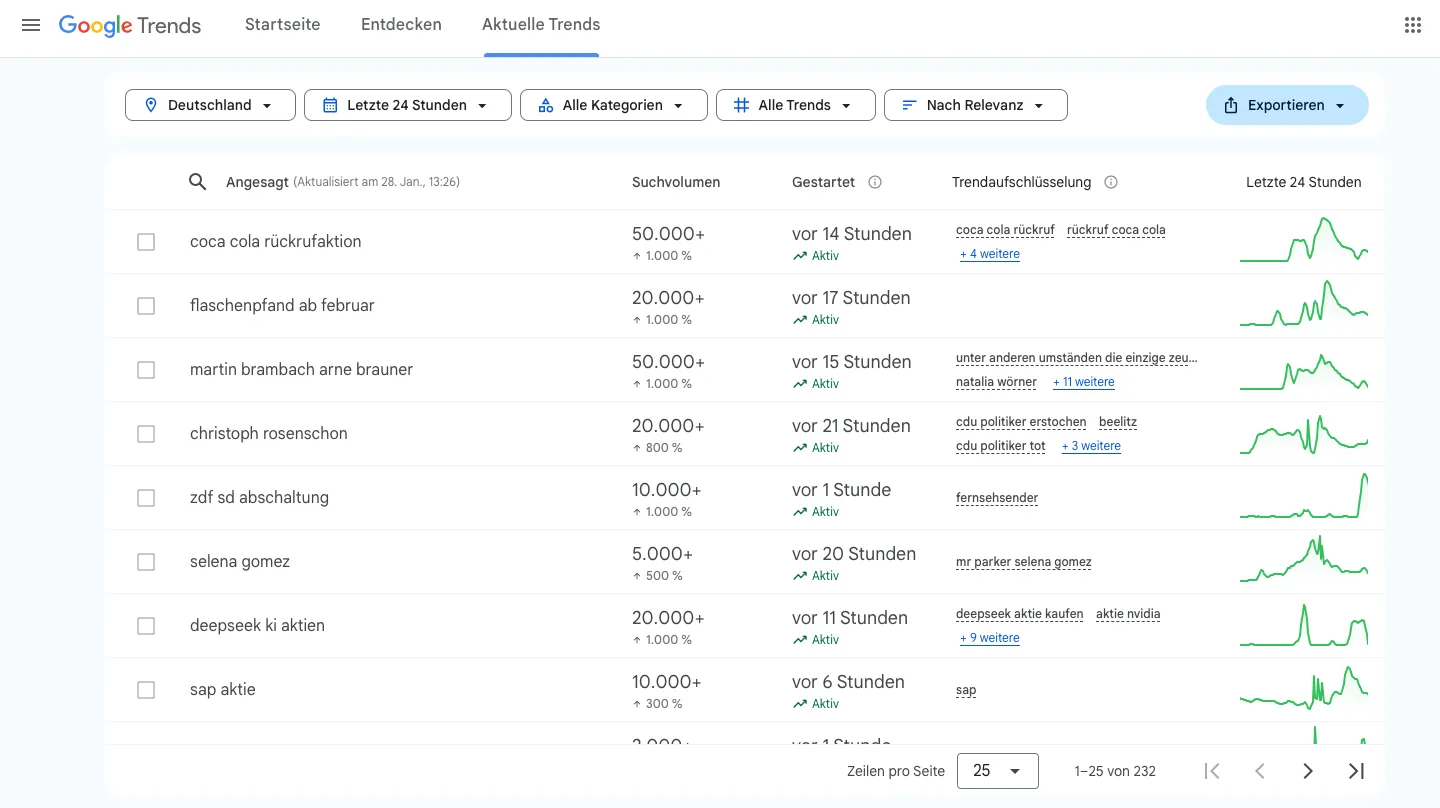Expand +11 weitere for martin brambach
This screenshot has width=1440, height=808.
click(x=1084, y=382)
